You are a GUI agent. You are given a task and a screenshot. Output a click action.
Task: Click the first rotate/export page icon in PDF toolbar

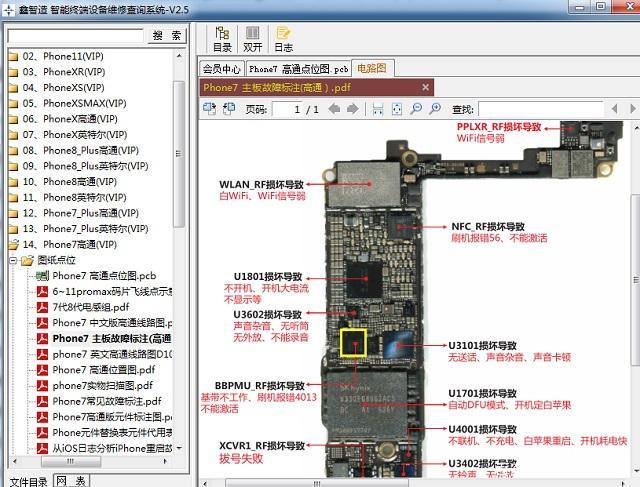point(209,109)
